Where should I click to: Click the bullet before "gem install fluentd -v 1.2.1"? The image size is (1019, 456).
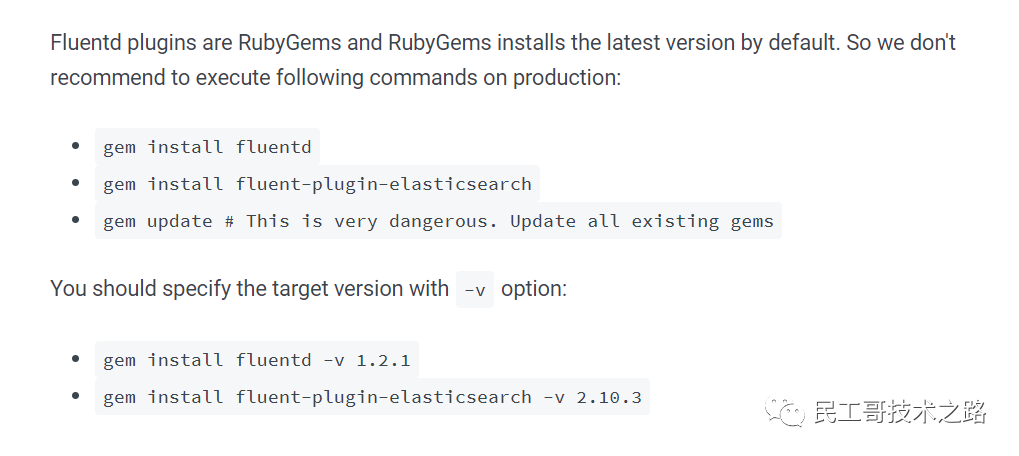click(75, 360)
